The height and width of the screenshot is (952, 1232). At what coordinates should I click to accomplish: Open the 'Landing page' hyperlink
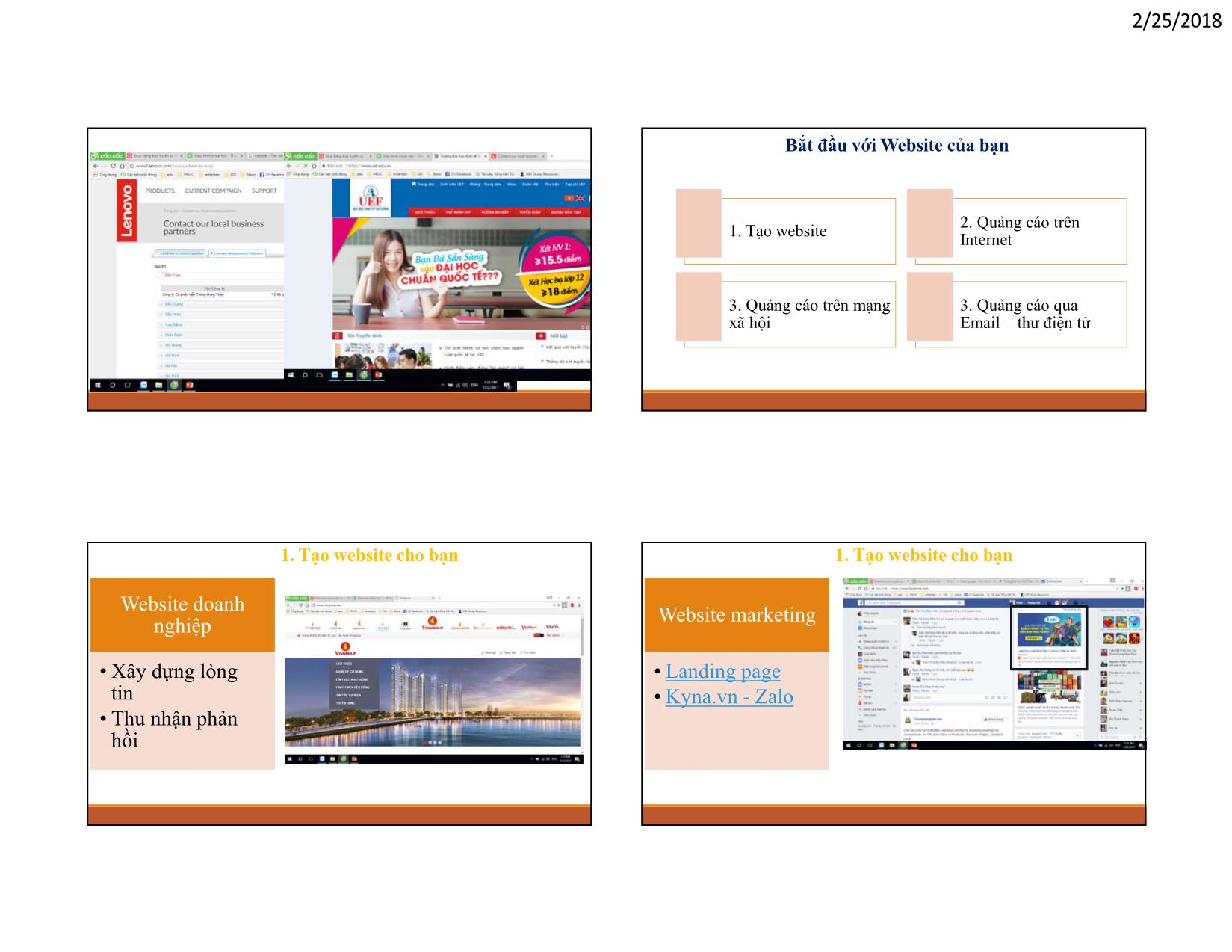(722, 671)
